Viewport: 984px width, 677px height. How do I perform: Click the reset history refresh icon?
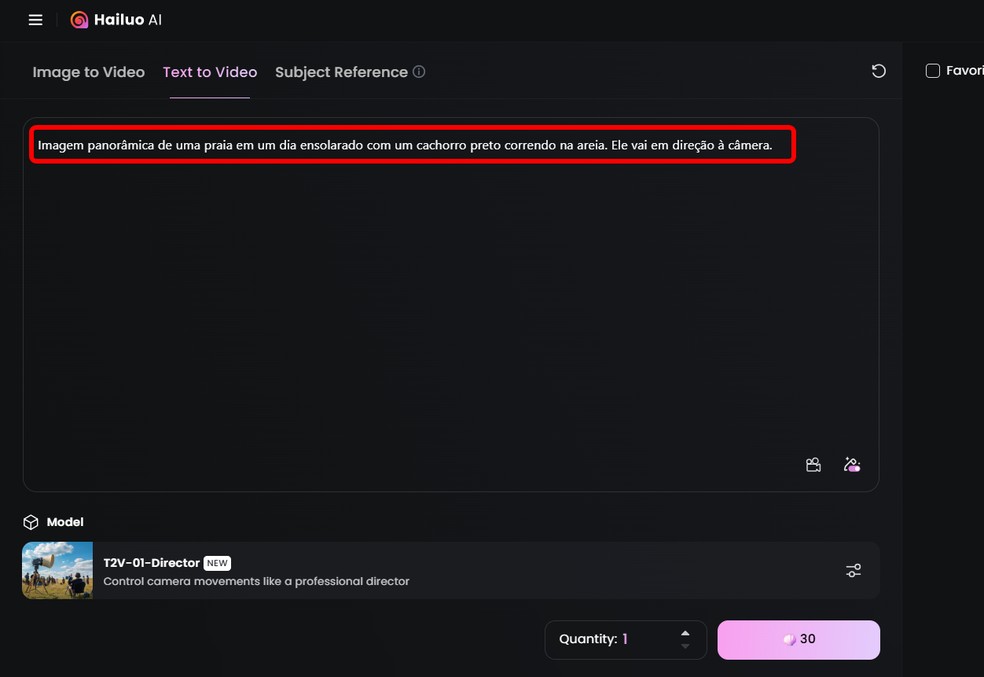pyautogui.click(x=878, y=71)
